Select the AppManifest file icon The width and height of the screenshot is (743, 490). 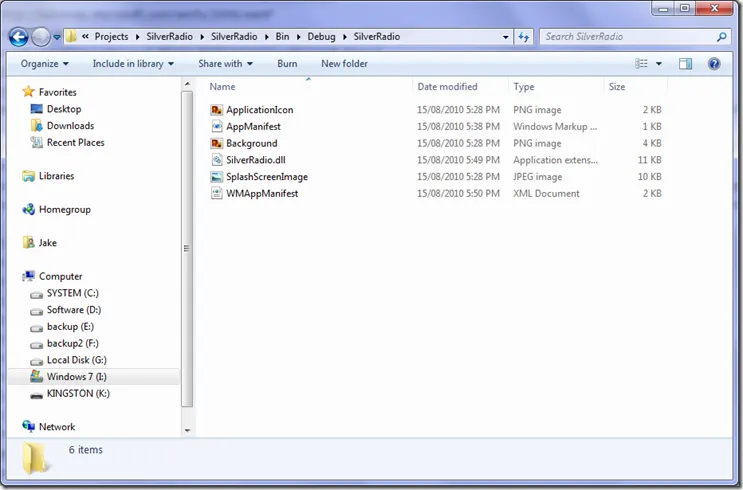[217, 127]
